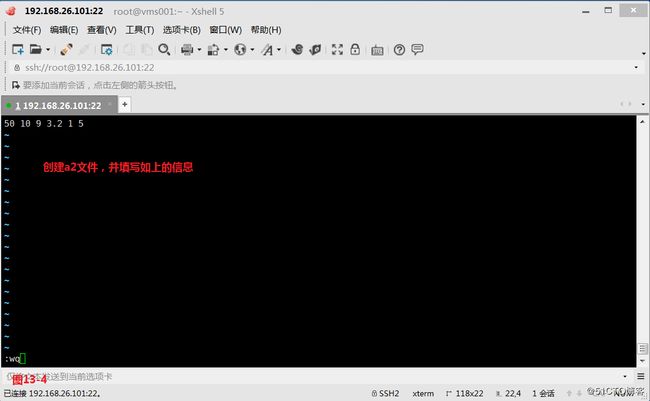This screenshot has height=401, width=650.
Task: Expand the Font dropdown arrow
Action: click(x=279, y=50)
